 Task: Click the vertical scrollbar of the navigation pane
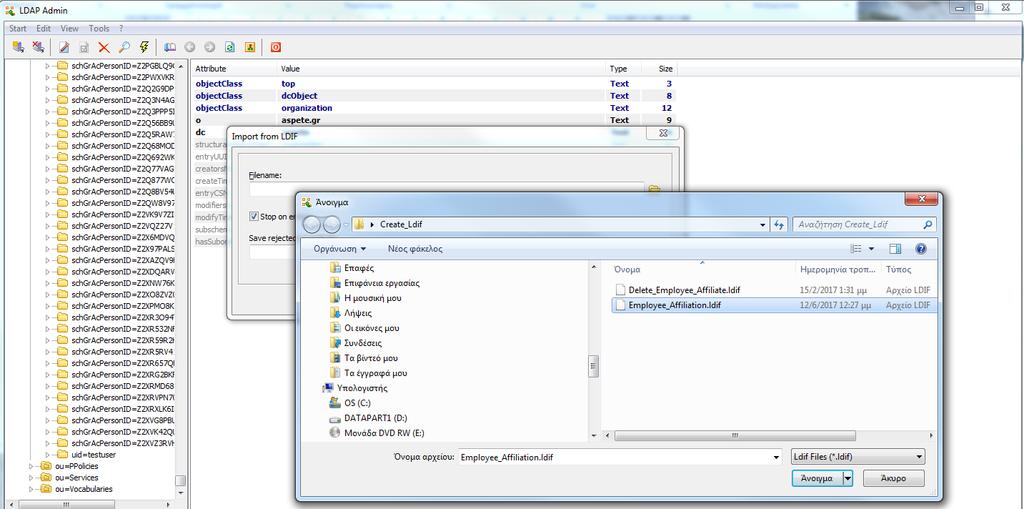tap(594, 365)
